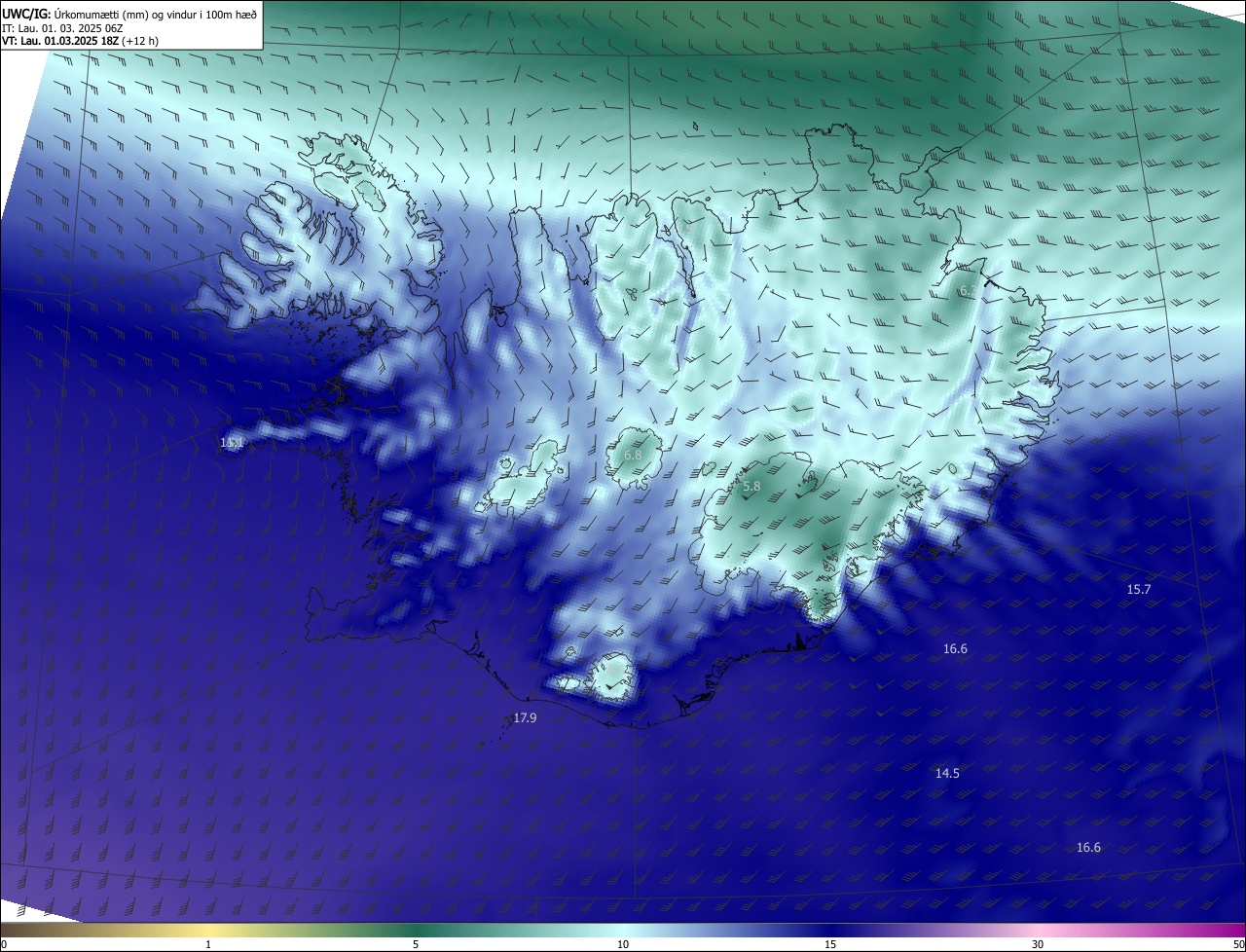Screen dimensions: 1246x952
Task: Click the 6.8 value on the central glacier
Action: point(633,455)
